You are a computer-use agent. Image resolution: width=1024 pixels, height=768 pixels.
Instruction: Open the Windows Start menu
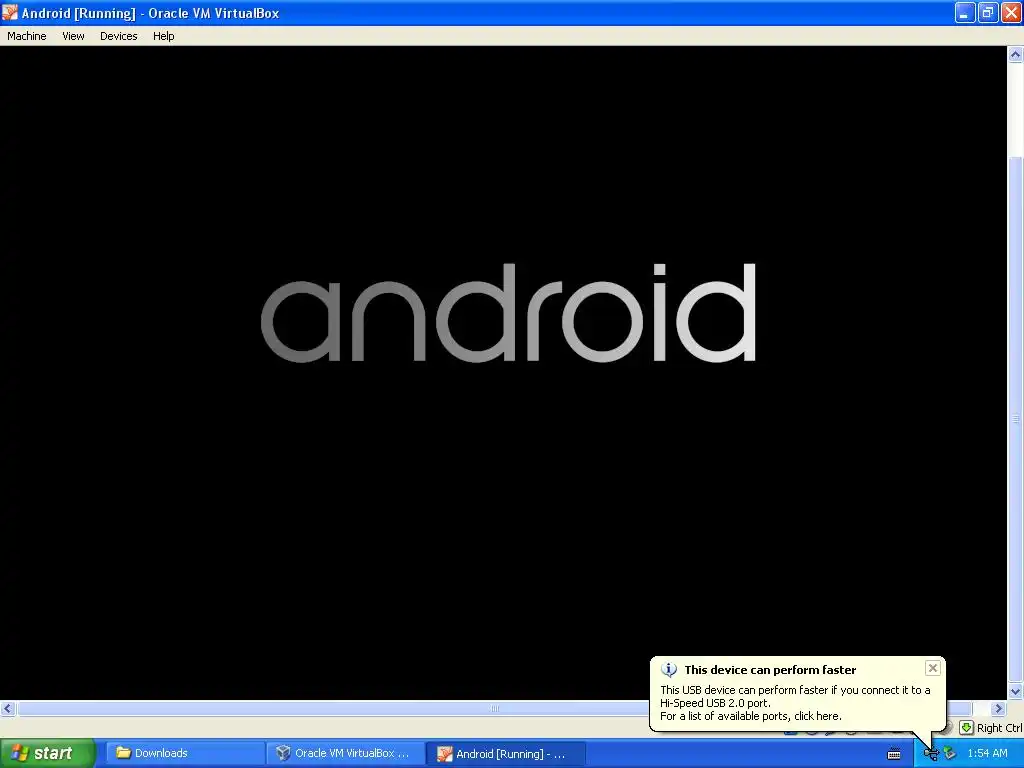pos(47,754)
